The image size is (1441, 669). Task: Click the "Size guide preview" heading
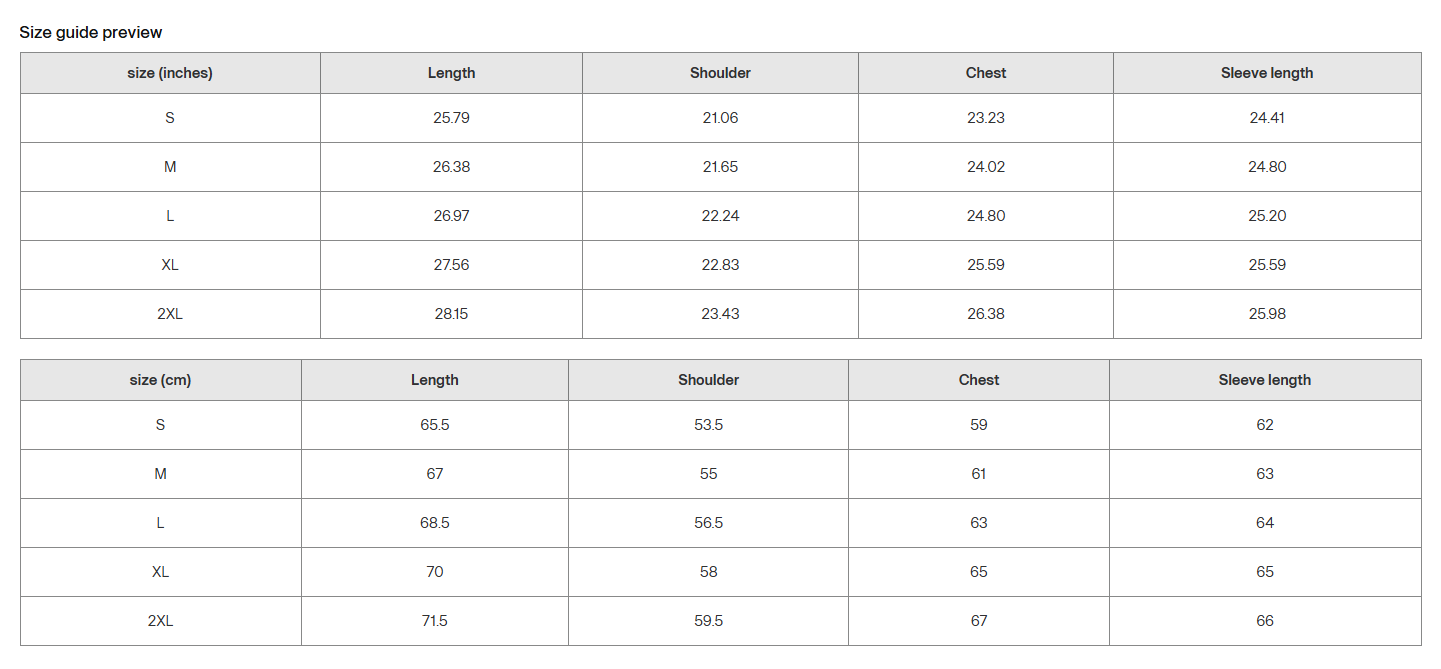coord(91,32)
